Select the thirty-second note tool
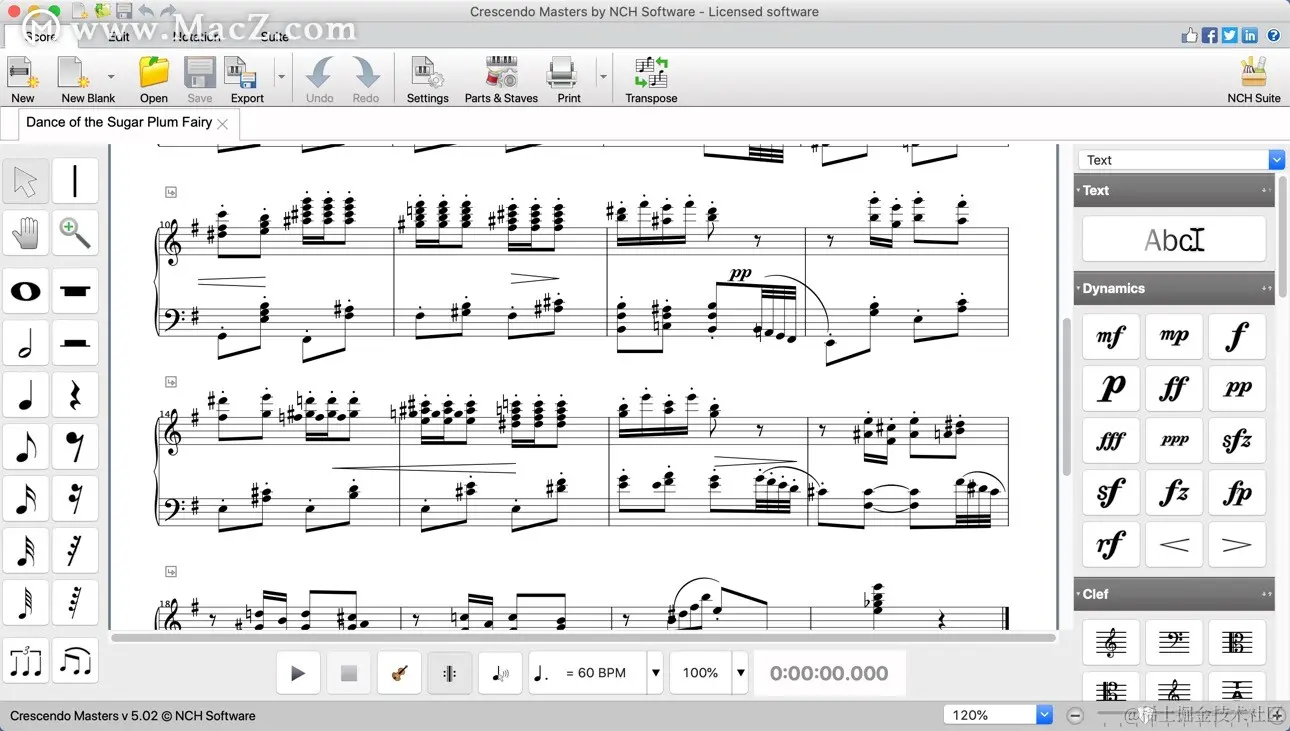 26,551
